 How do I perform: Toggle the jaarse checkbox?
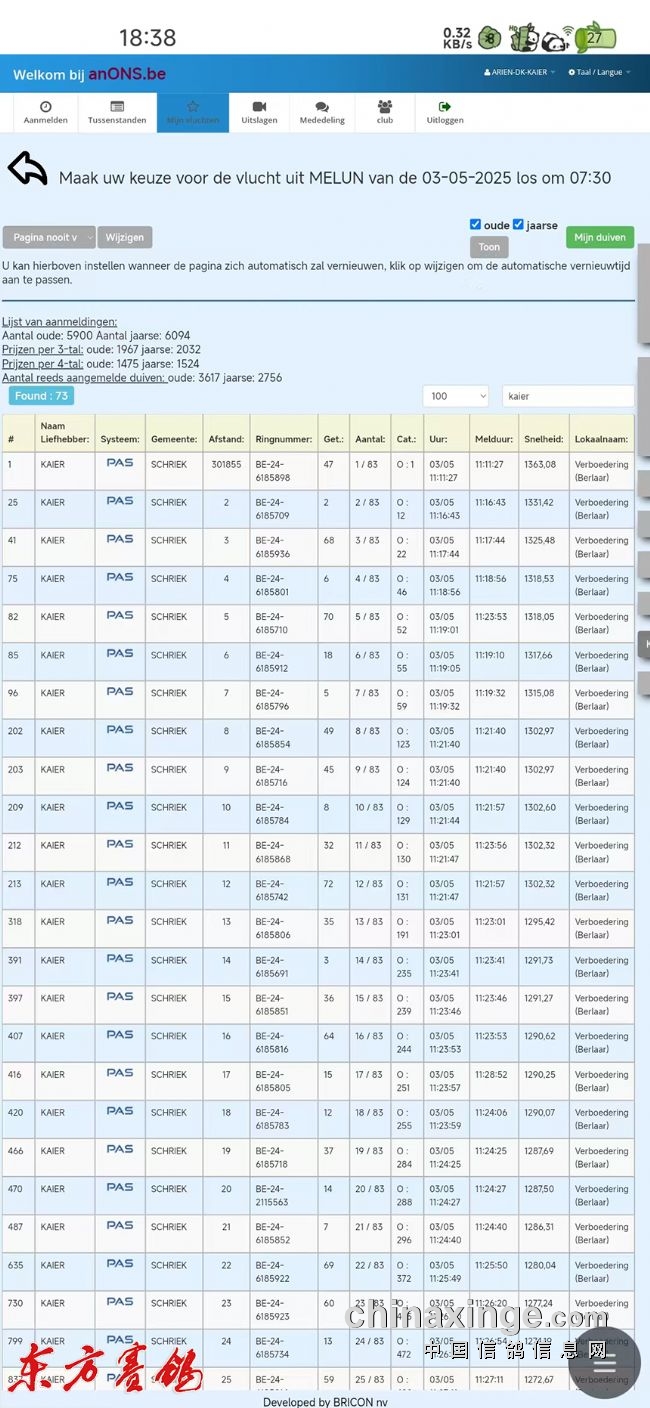pyautogui.click(x=519, y=225)
